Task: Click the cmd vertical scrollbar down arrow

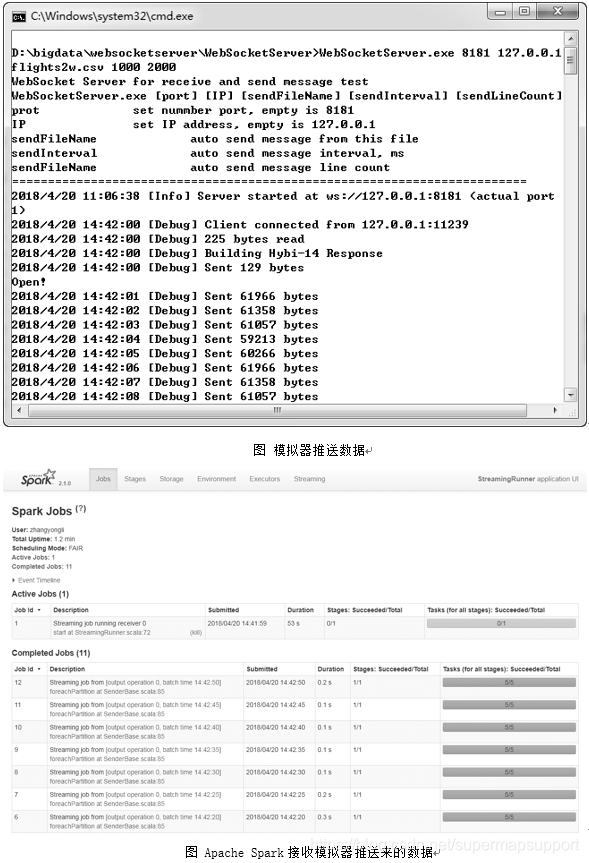Action: click(x=571, y=395)
